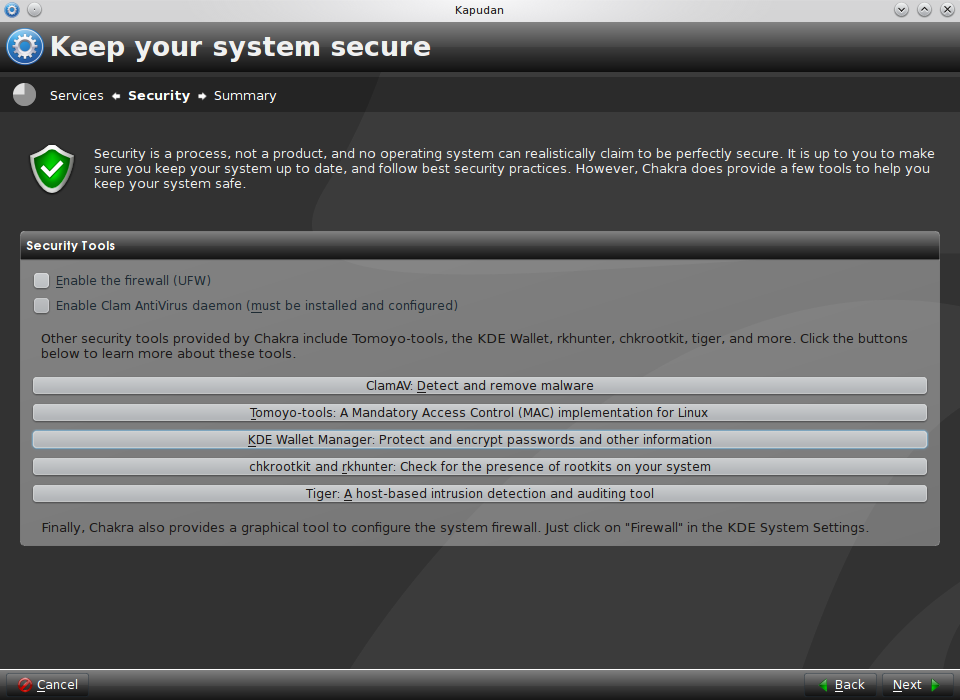Image resolution: width=960 pixels, height=700 pixels.
Task: Enable Clam AntiVirus daemon checkbox
Action: (42, 306)
